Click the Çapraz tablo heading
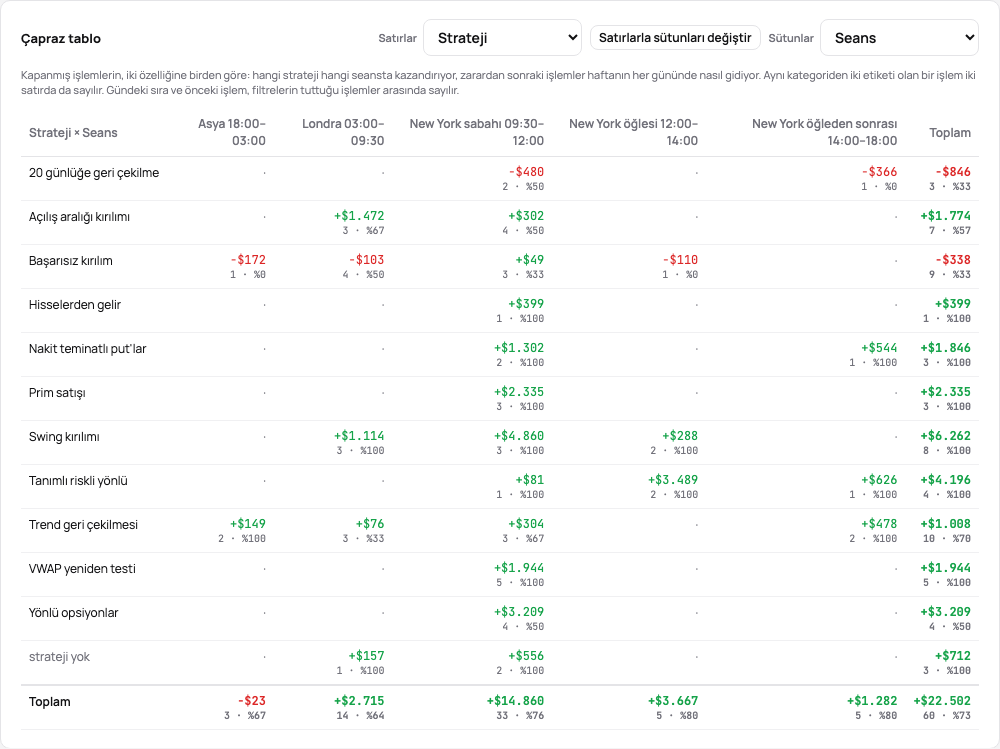The width and height of the screenshot is (1000, 749). pos(61,38)
